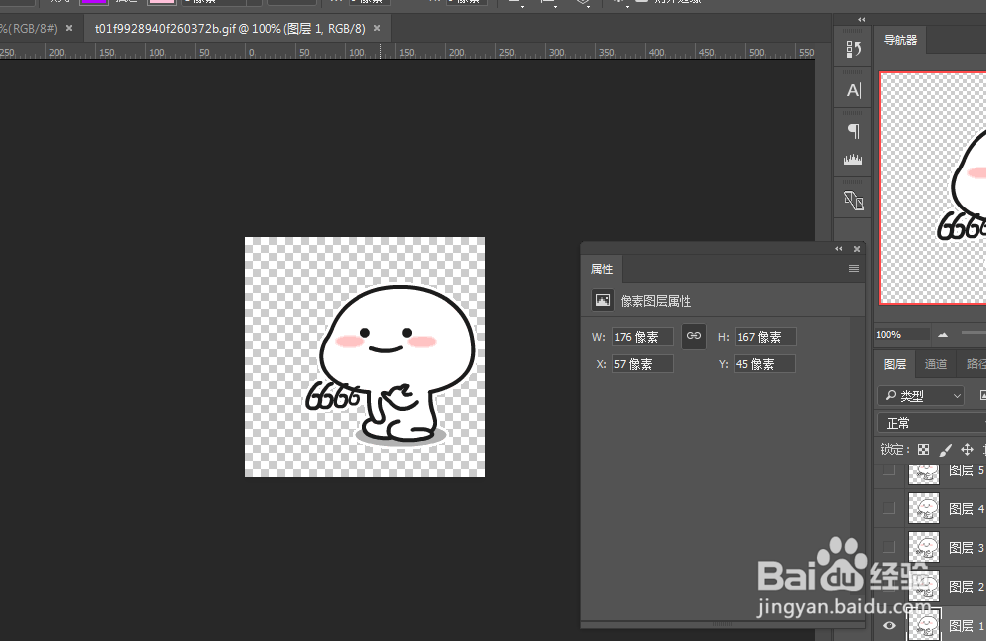Click lock image pixels brush icon
Viewport: 986px width, 641px height.
[x=945, y=449]
